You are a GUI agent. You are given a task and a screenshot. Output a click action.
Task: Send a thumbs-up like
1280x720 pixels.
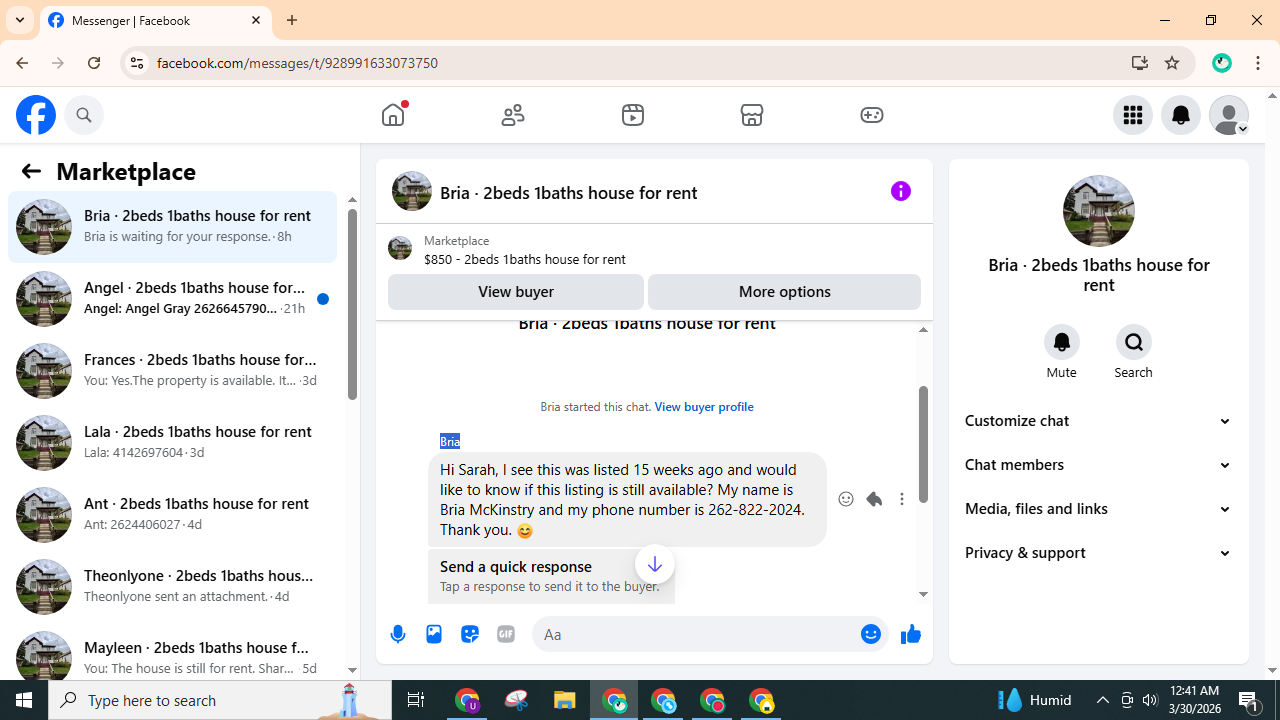910,634
